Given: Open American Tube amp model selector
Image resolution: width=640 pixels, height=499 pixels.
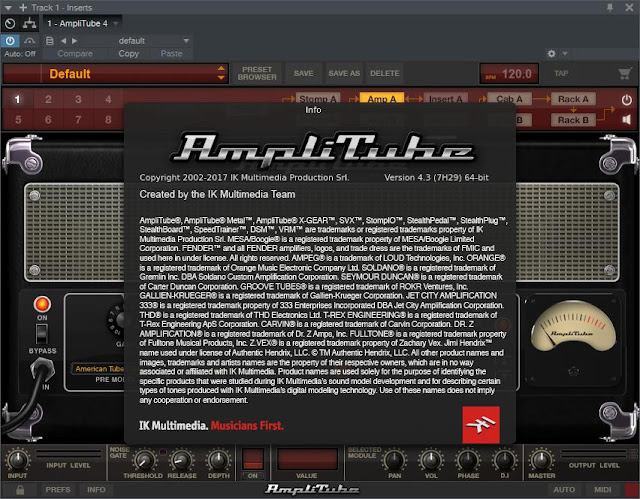Looking at the screenshot, I should [98, 368].
